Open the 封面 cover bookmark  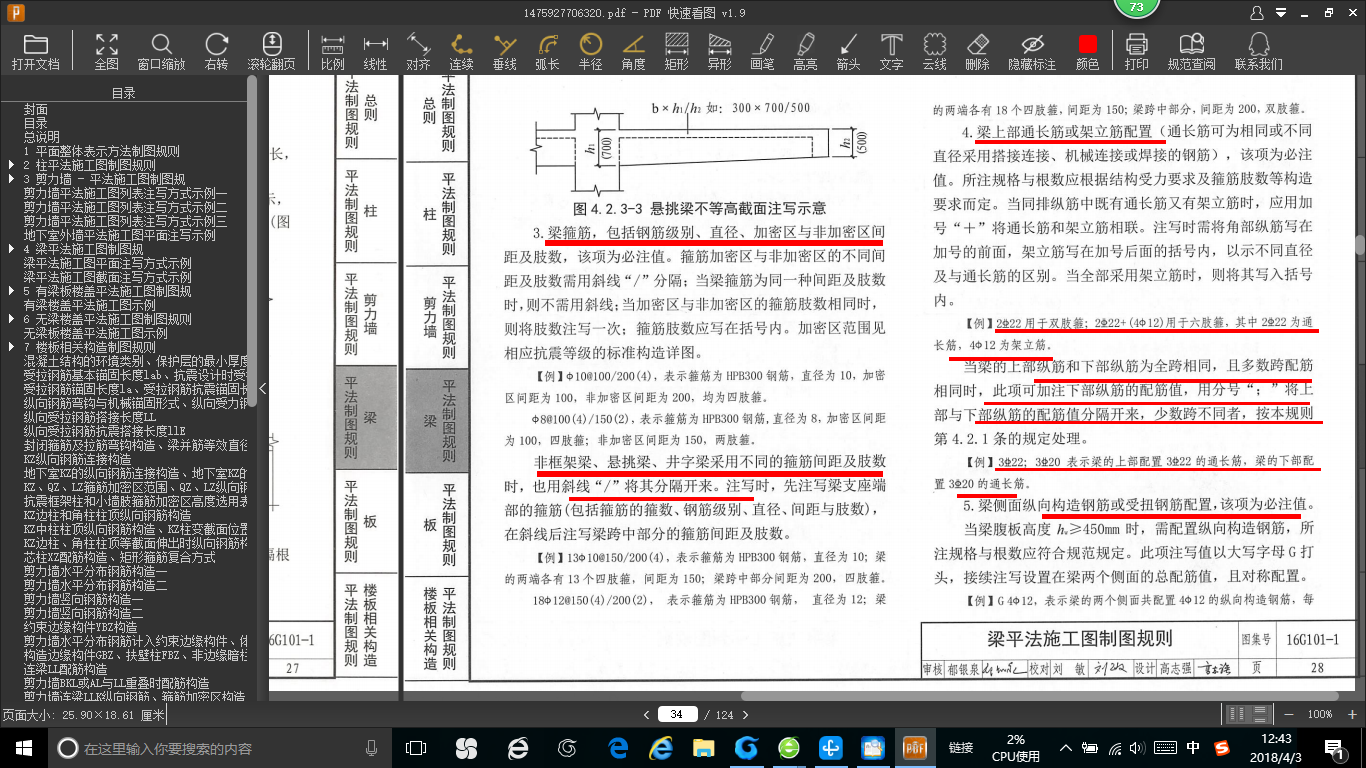click(x=36, y=109)
